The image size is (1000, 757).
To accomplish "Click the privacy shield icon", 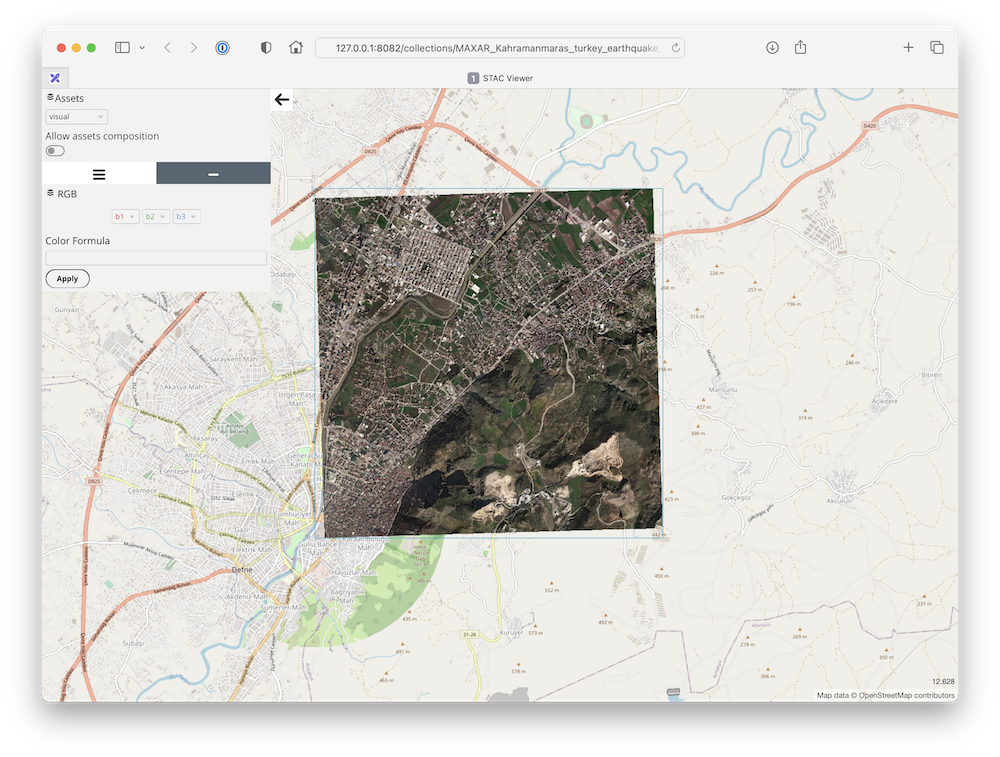I will pos(266,47).
